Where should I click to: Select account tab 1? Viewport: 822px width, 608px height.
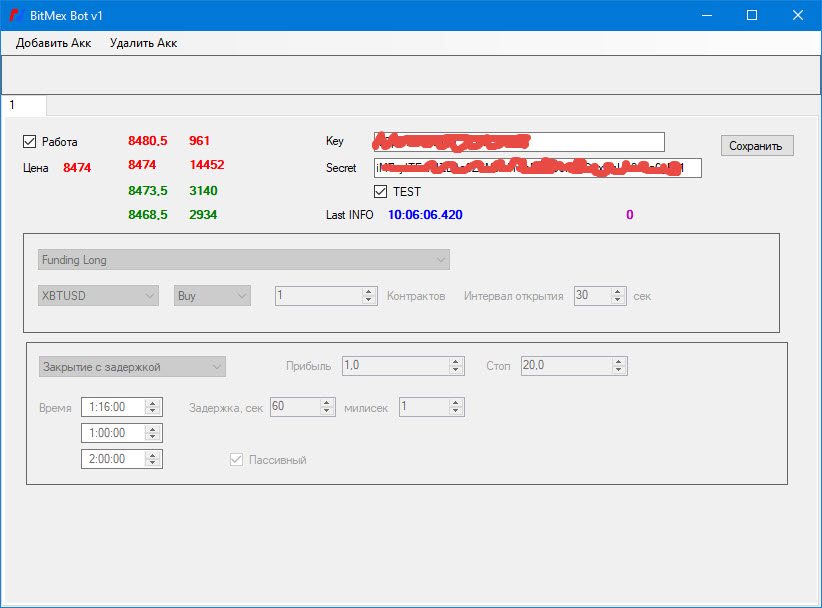click(x=24, y=105)
